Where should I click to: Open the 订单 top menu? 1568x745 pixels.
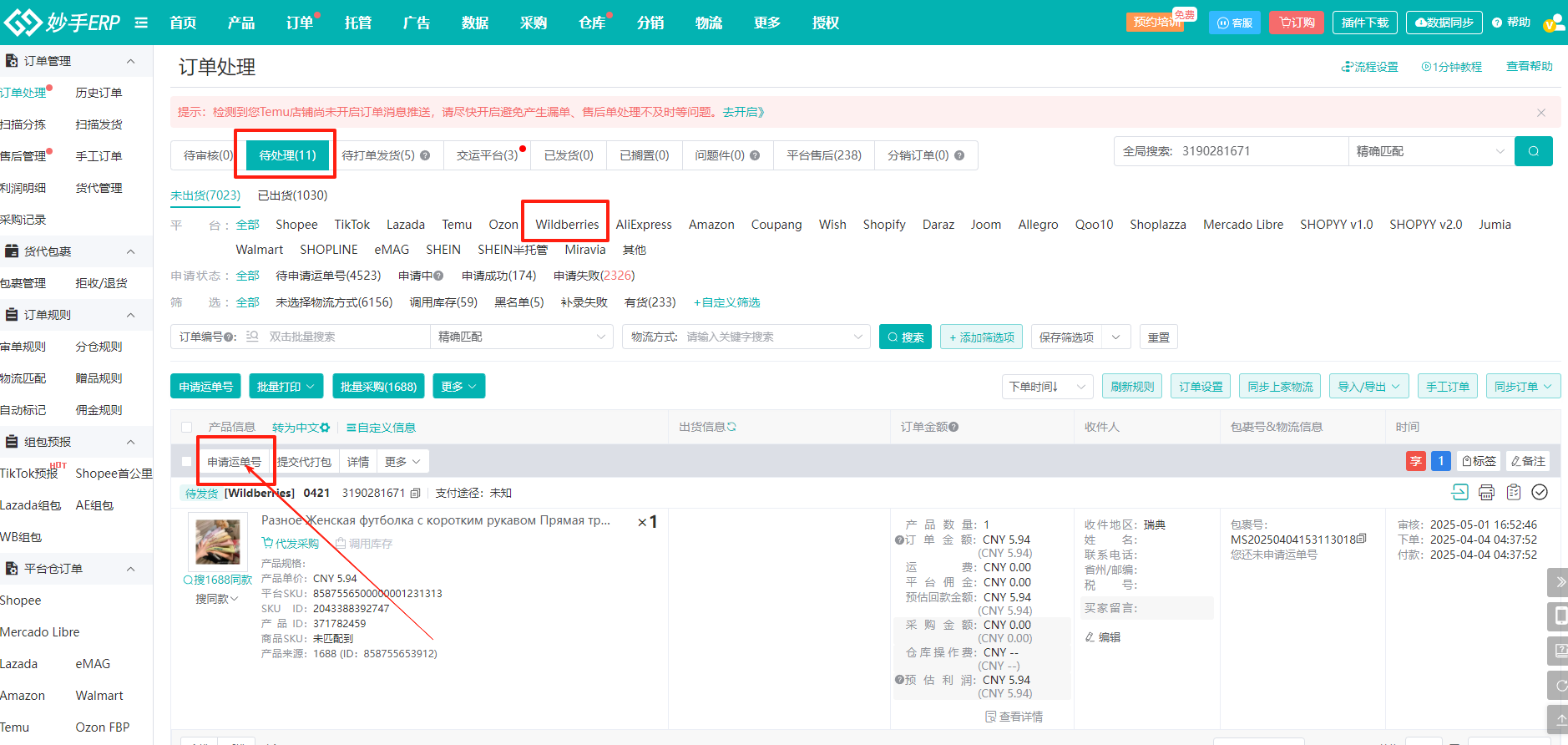click(x=300, y=23)
